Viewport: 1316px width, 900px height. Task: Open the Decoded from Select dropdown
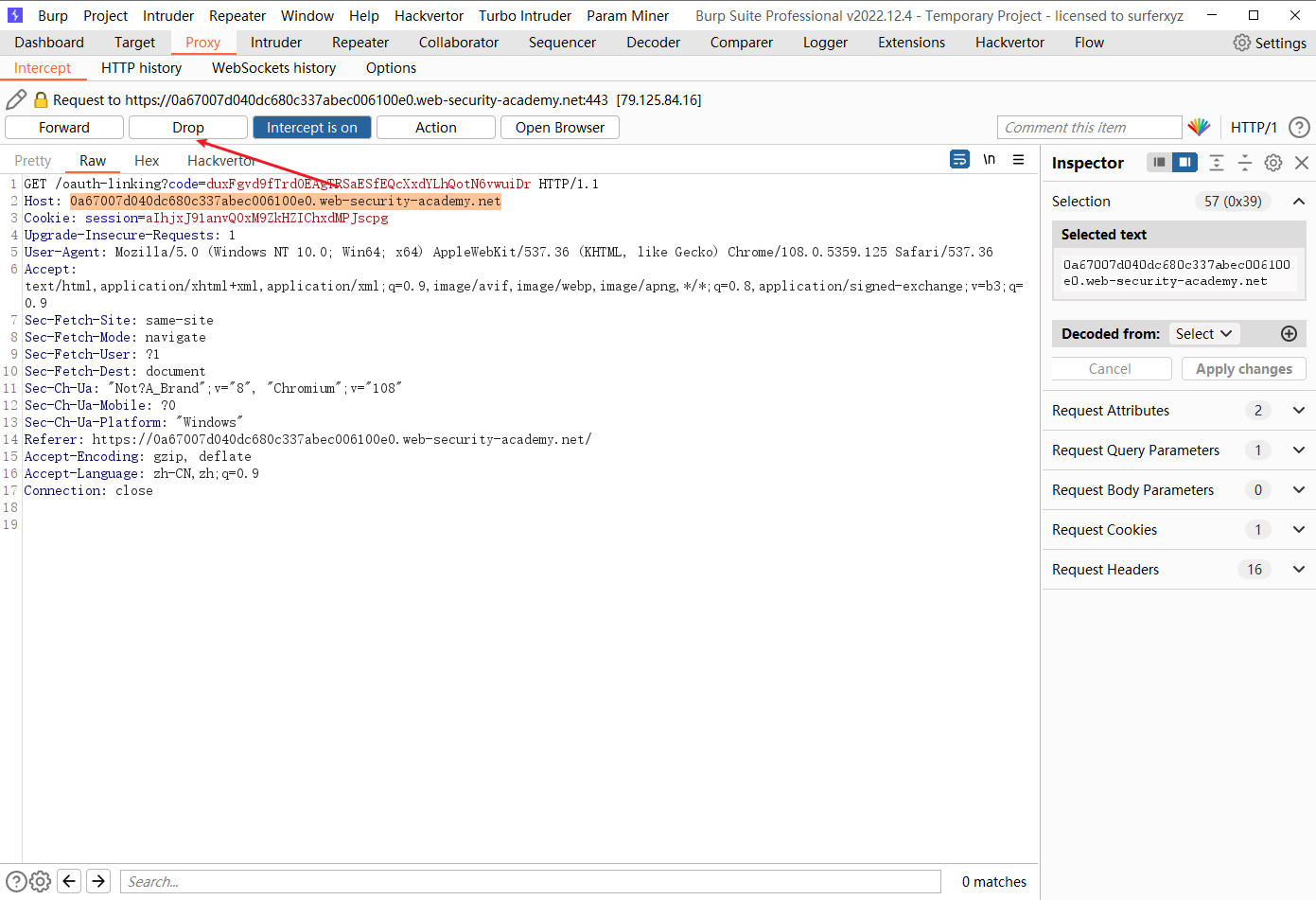pyautogui.click(x=1203, y=333)
